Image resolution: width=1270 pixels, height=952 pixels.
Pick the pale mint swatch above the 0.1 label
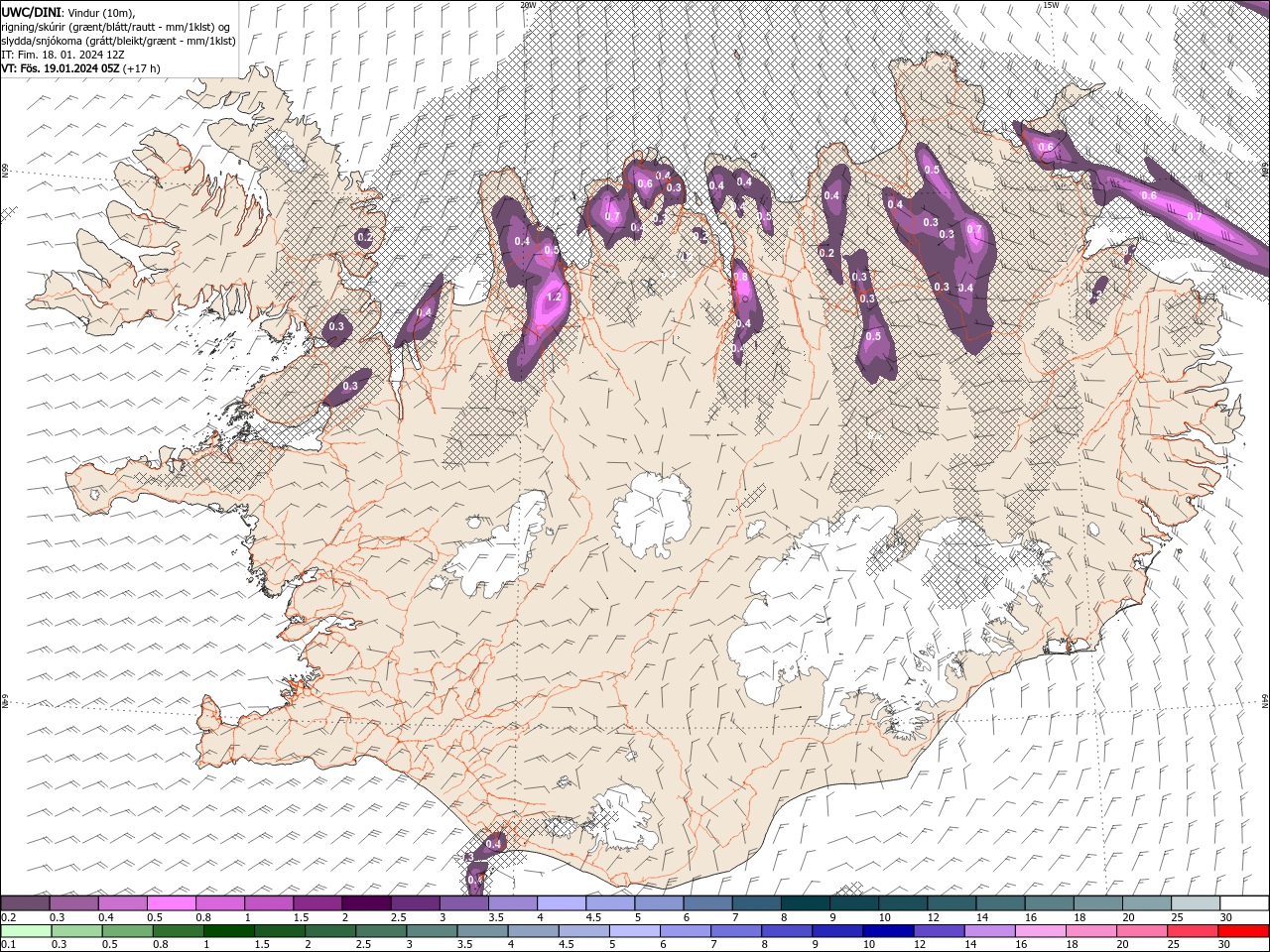point(25,931)
